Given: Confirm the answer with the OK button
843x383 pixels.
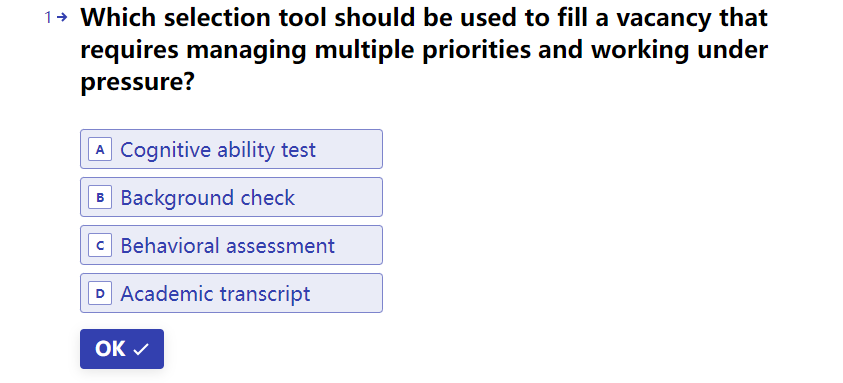Looking at the screenshot, I should [x=122, y=349].
